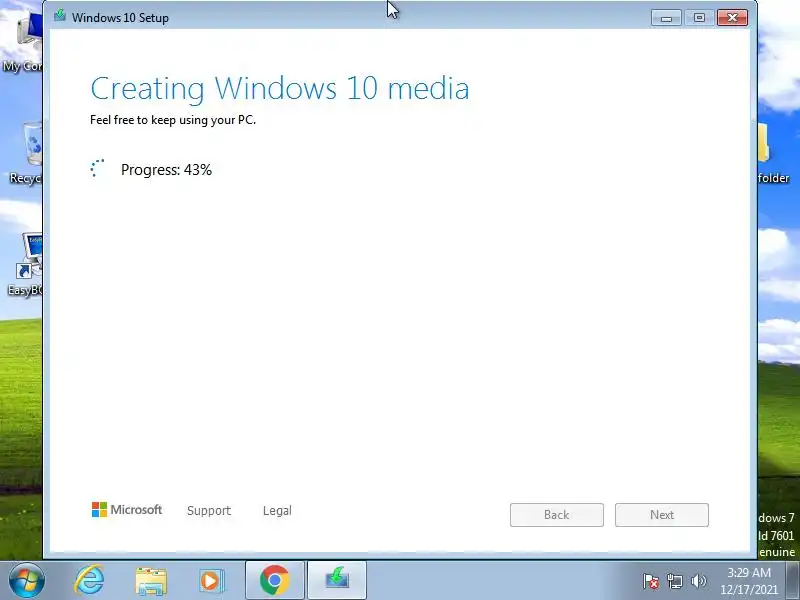Select the My Computer desktop icon
Screen dimensions: 800x600
point(23,43)
